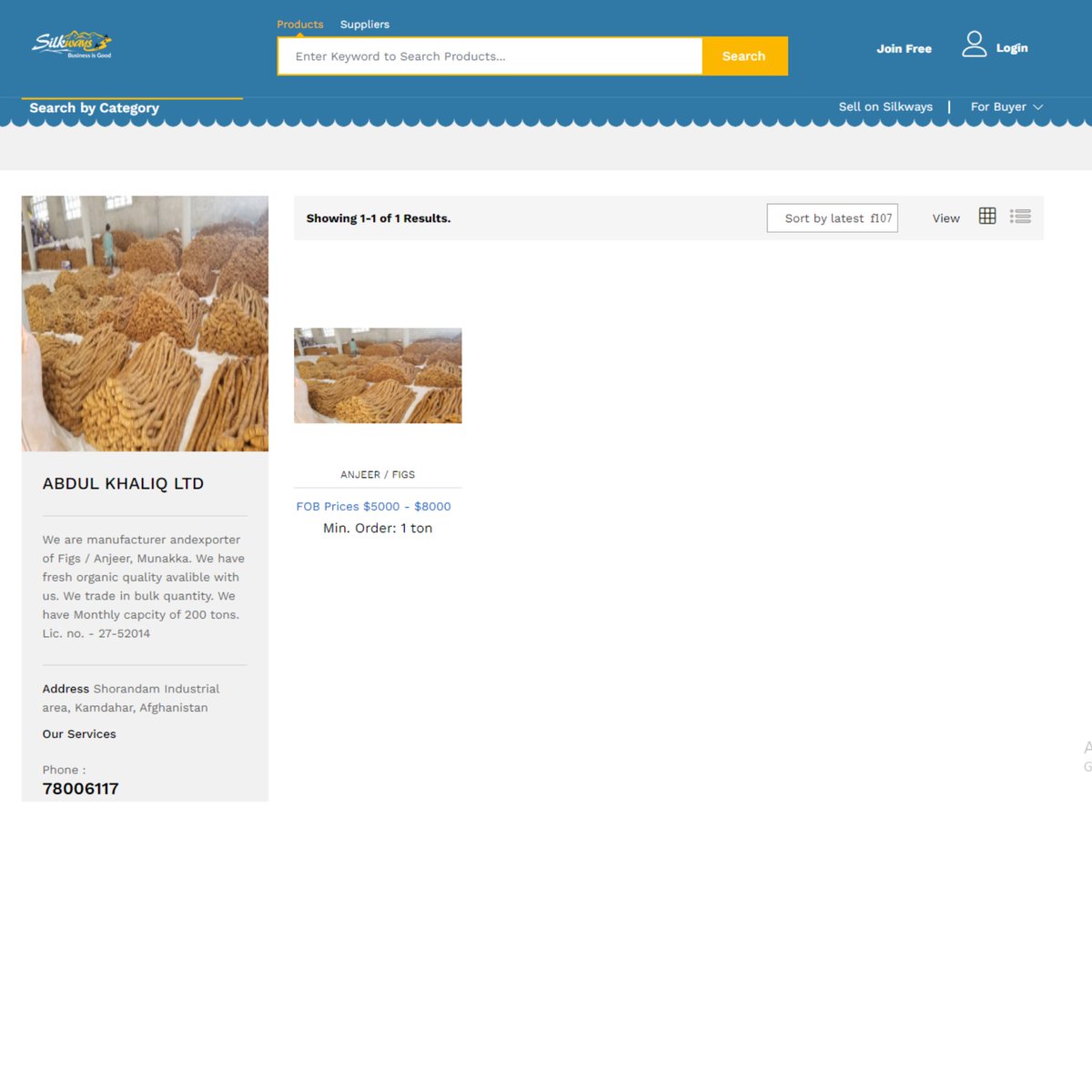Viewport: 1092px width, 1092px height.
Task: Click the phone number 78006117
Action: coord(81,789)
